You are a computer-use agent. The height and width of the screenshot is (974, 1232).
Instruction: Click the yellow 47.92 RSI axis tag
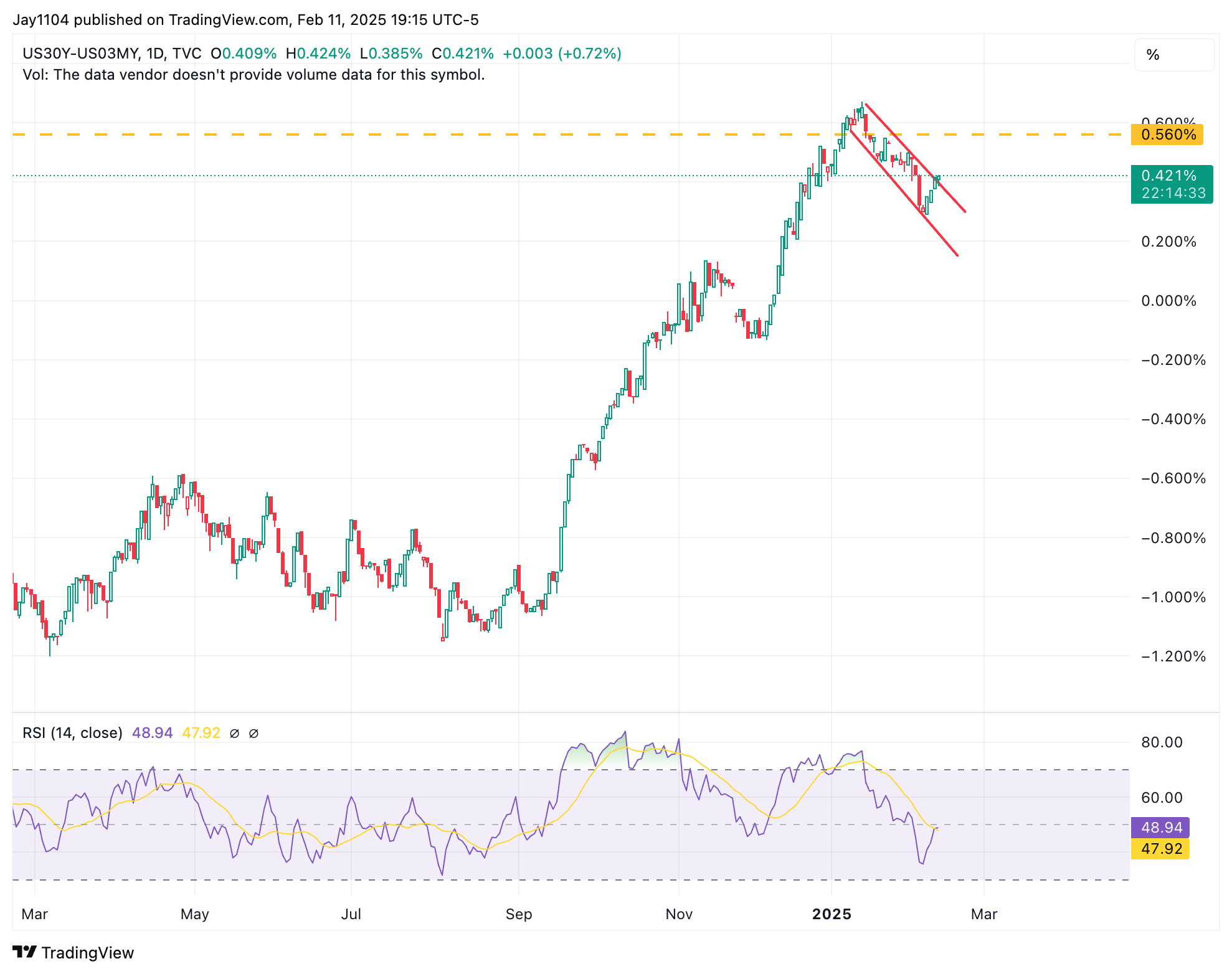pyautogui.click(x=1160, y=849)
